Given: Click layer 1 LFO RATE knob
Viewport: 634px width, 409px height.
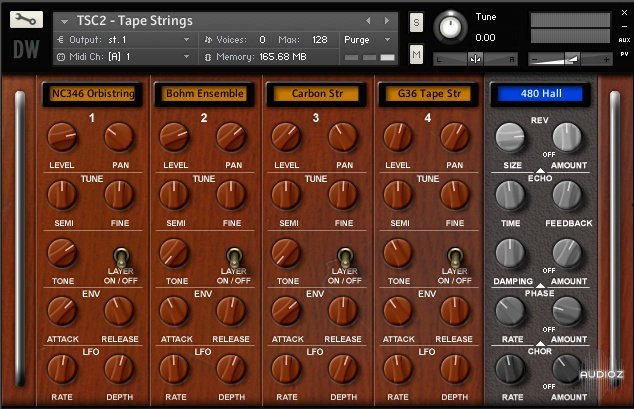Looking at the screenshot, I should (62, 369).
